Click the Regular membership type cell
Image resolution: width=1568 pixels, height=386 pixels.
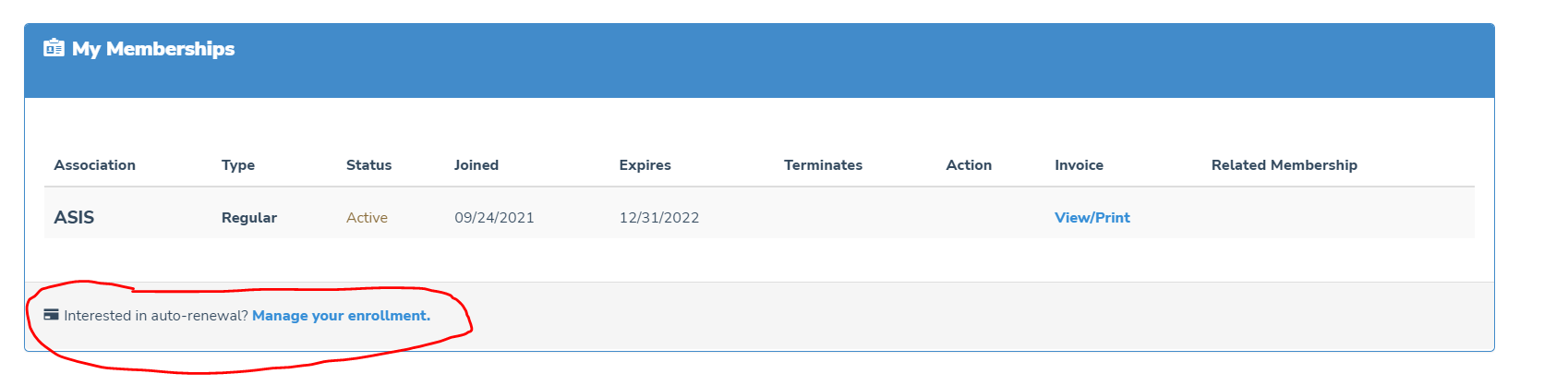point(249,218)
